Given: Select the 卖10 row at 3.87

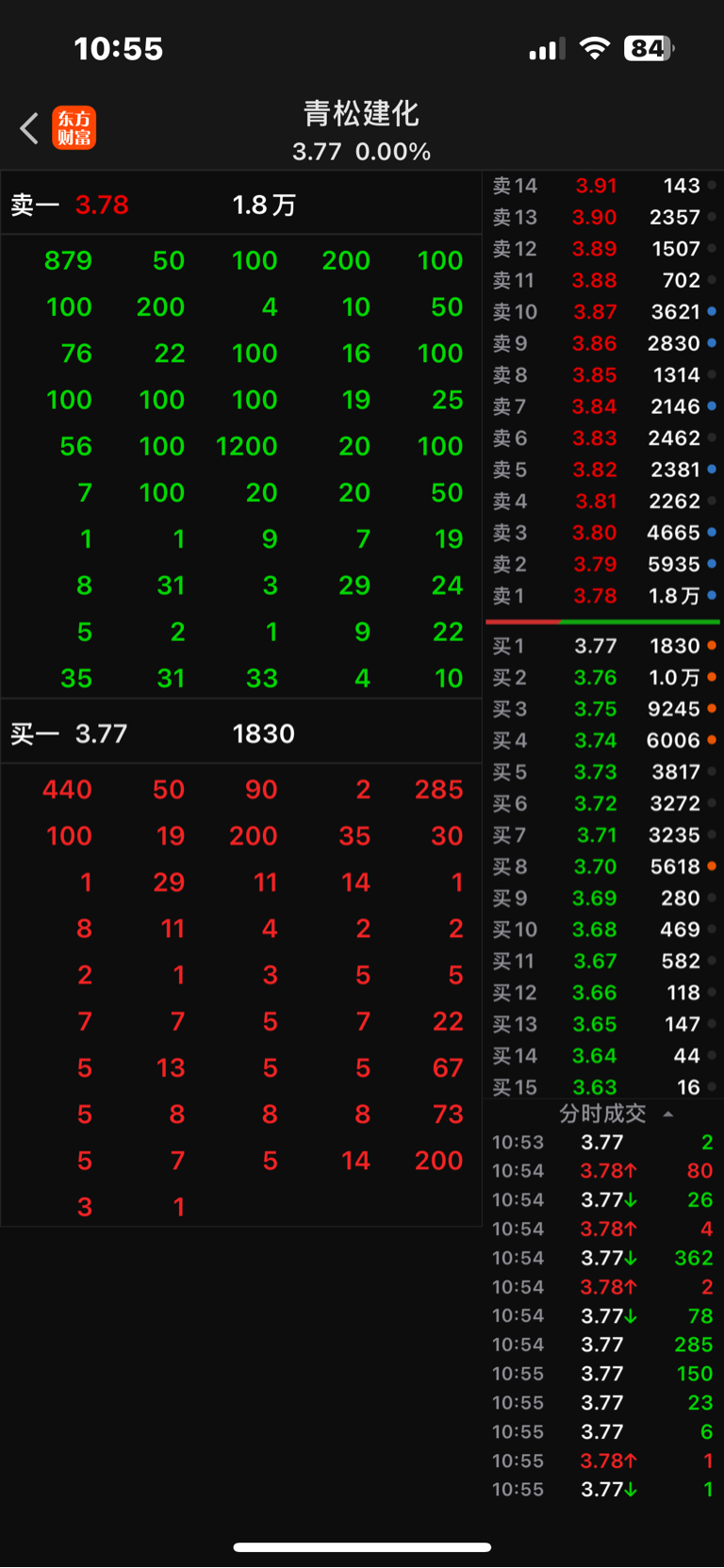Looking at the screenshot, I should (x=603, y=312).
